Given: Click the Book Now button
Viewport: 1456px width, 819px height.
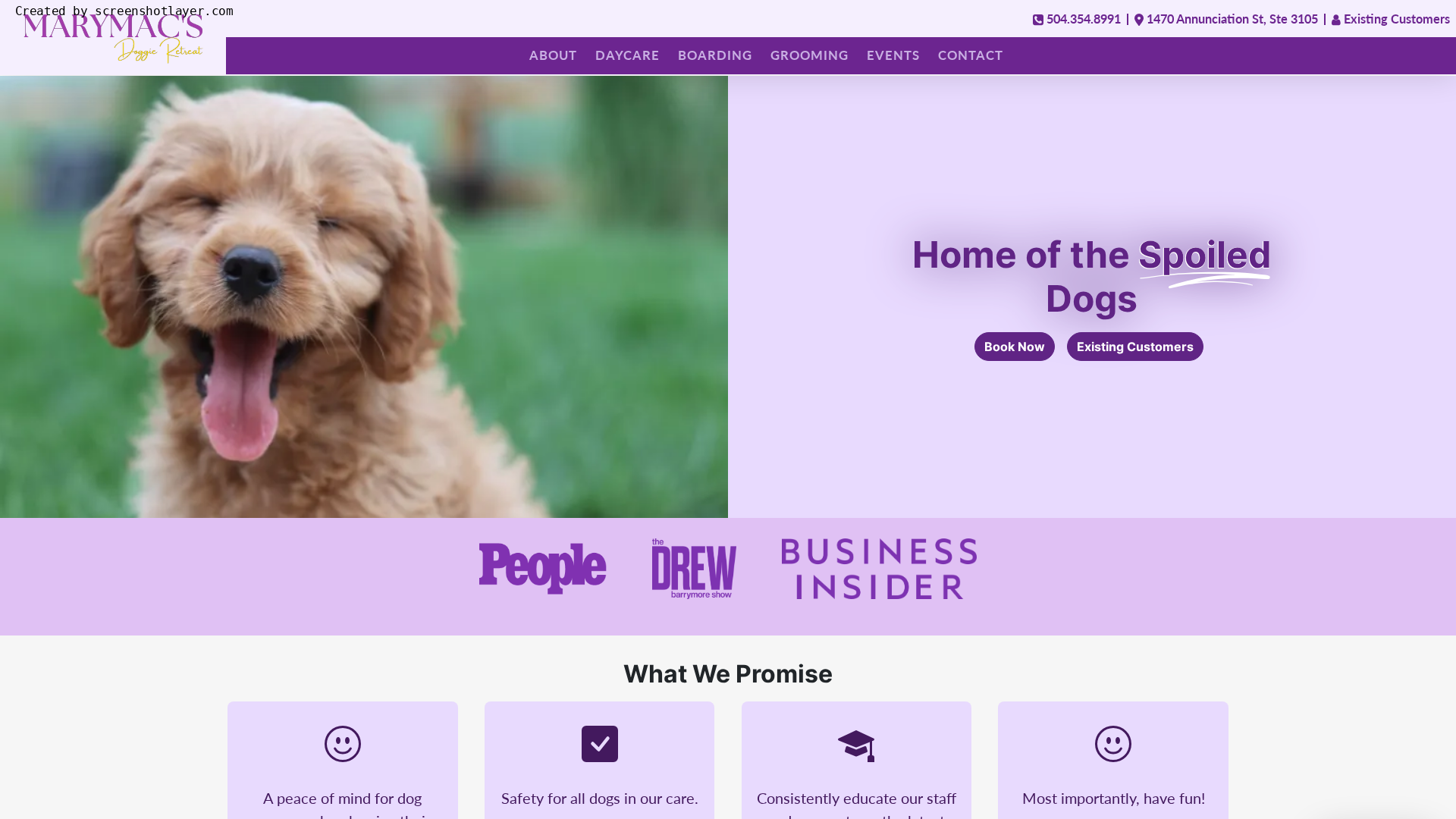Looking at the screenshot, I should [x=1015, y=347].
